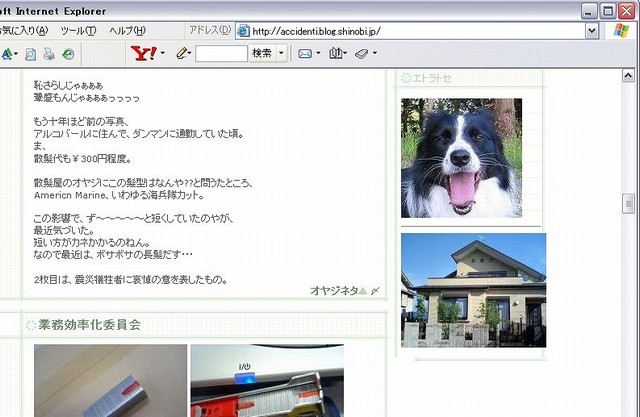This screenshot has height=417, width=640.
Task: Focus the Yahoo toolbar search box
Action: [221, 53]
